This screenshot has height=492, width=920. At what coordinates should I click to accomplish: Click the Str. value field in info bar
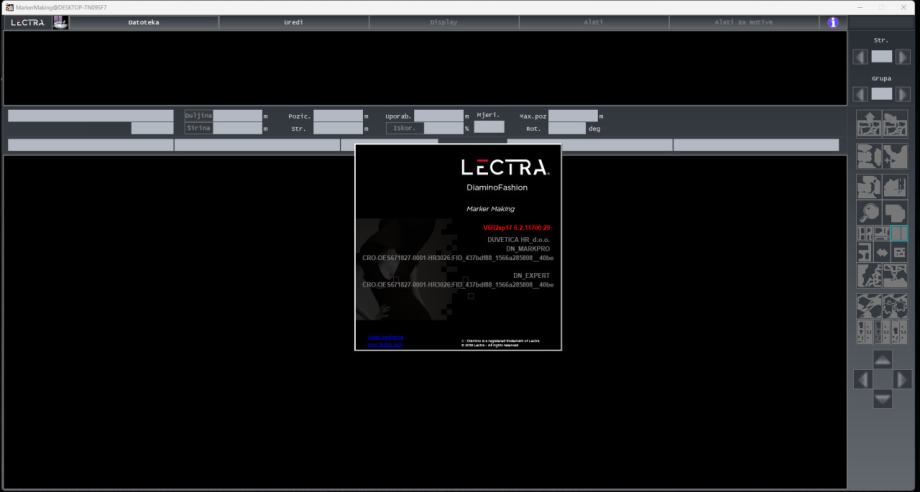338,128
